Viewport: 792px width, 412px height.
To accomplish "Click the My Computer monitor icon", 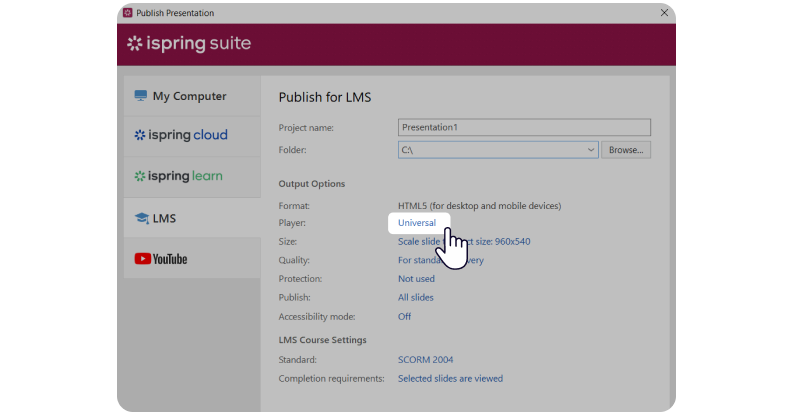I will click(x=141, y=96).
